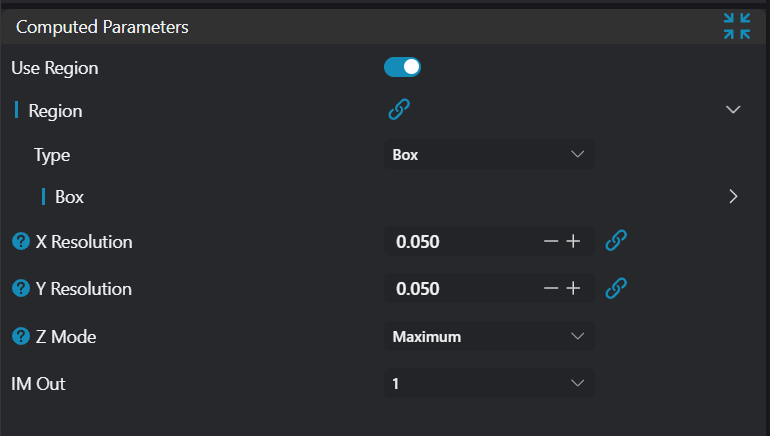Decrease Y Resolution with minus button
The width and height of the screenshot is (770, 436).
pos(550,288)
